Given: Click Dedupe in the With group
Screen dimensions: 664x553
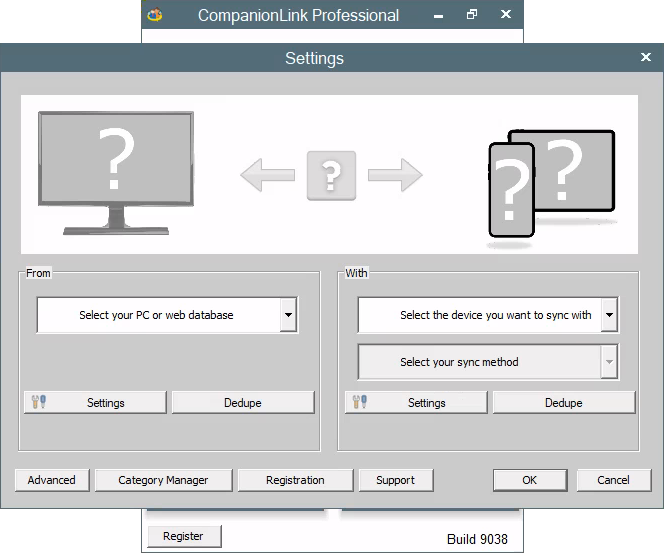Looking at the screenshot, I should click(564, 402).
